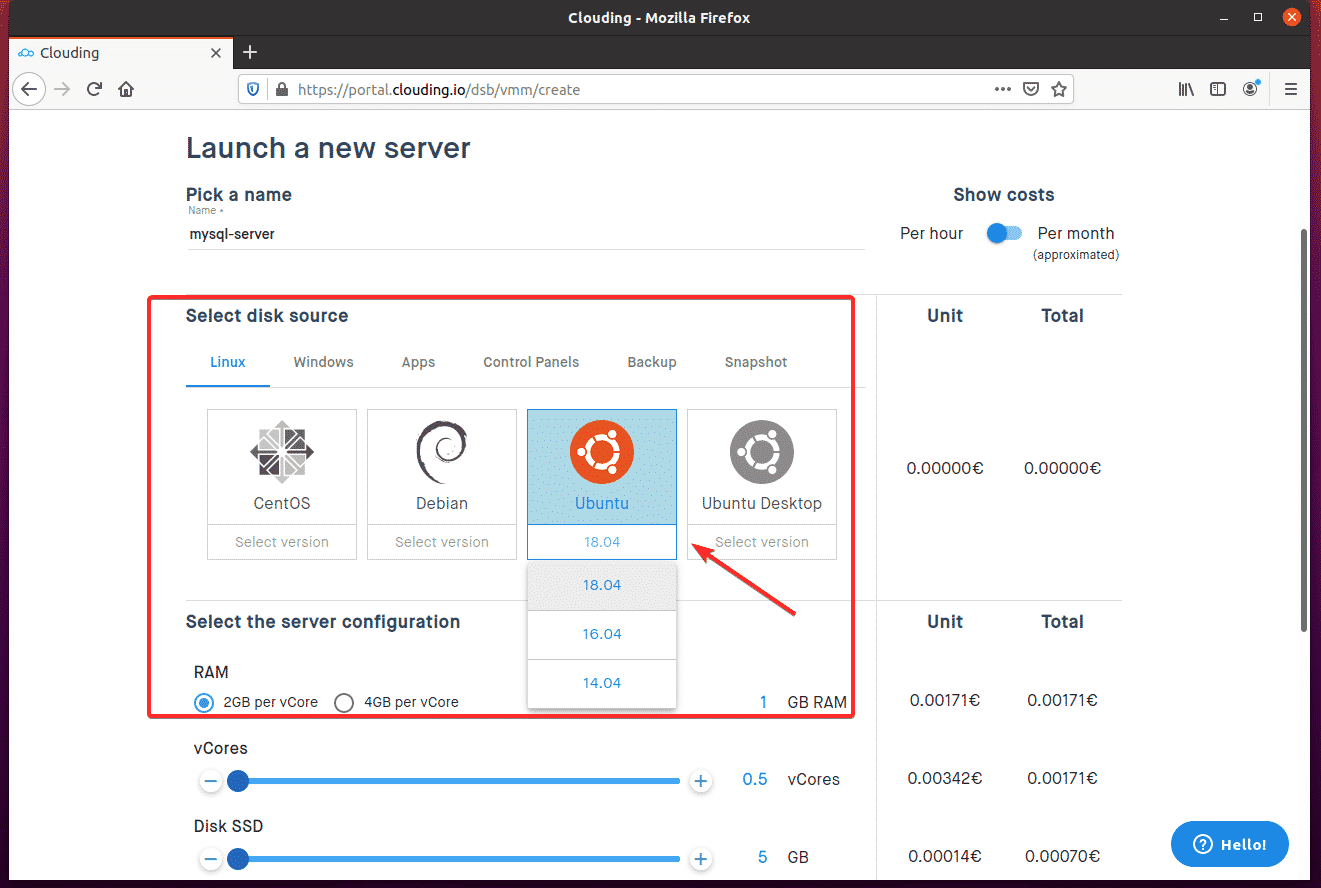Select 4GB per vCore radio option
1321x888 pixels.
point(344,702)
